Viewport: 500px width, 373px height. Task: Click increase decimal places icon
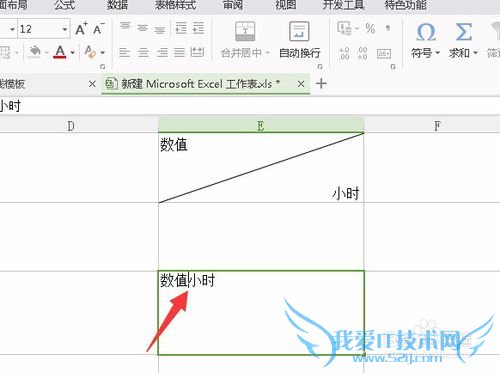coord(344,53)
